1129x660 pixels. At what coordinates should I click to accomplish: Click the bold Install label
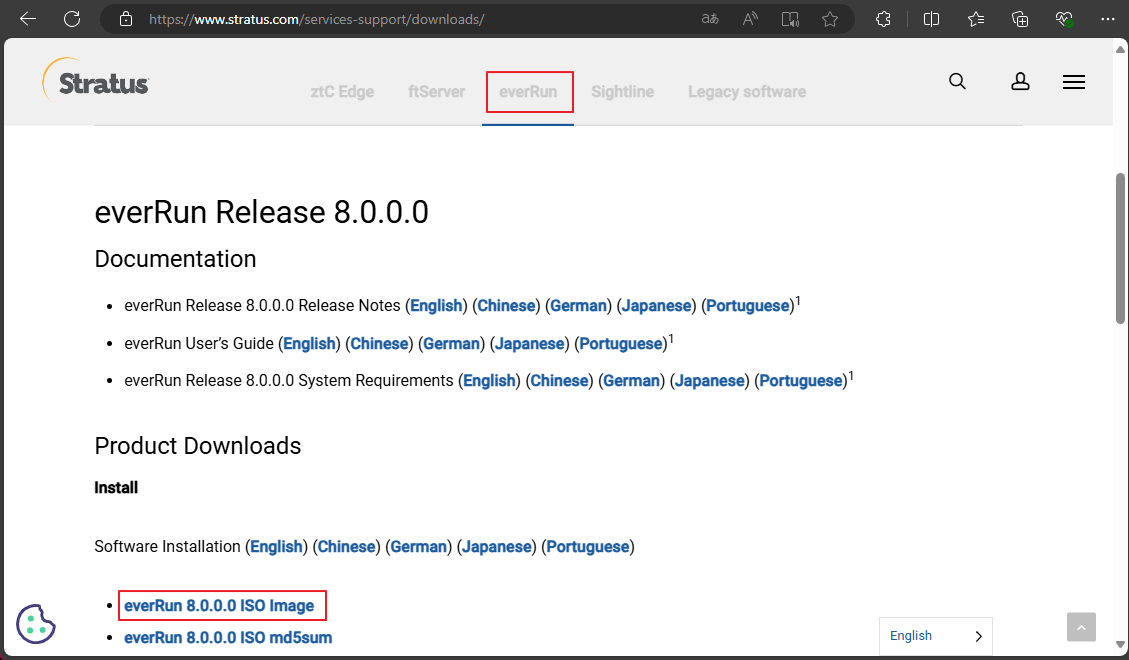point(116,488)
